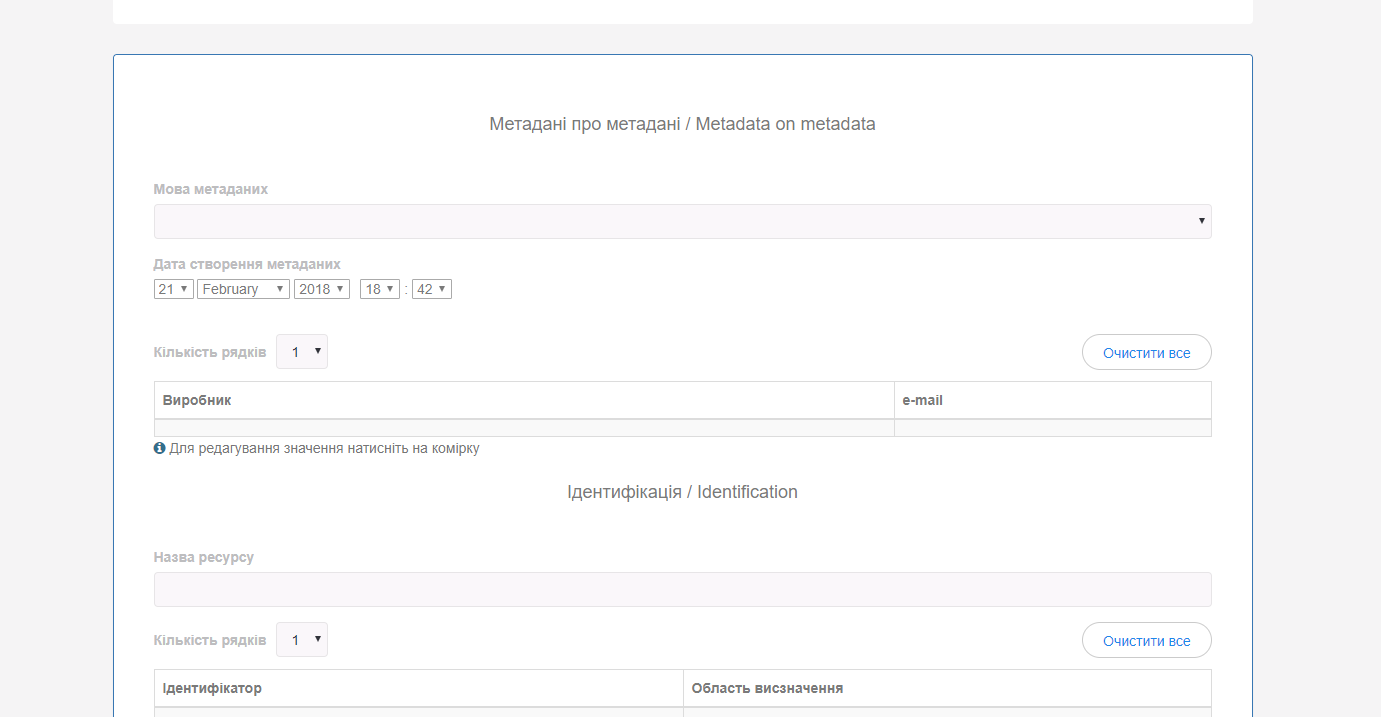Click the Назва ресурсу input field
This screenshot has height=717, width=1381.
682,589
